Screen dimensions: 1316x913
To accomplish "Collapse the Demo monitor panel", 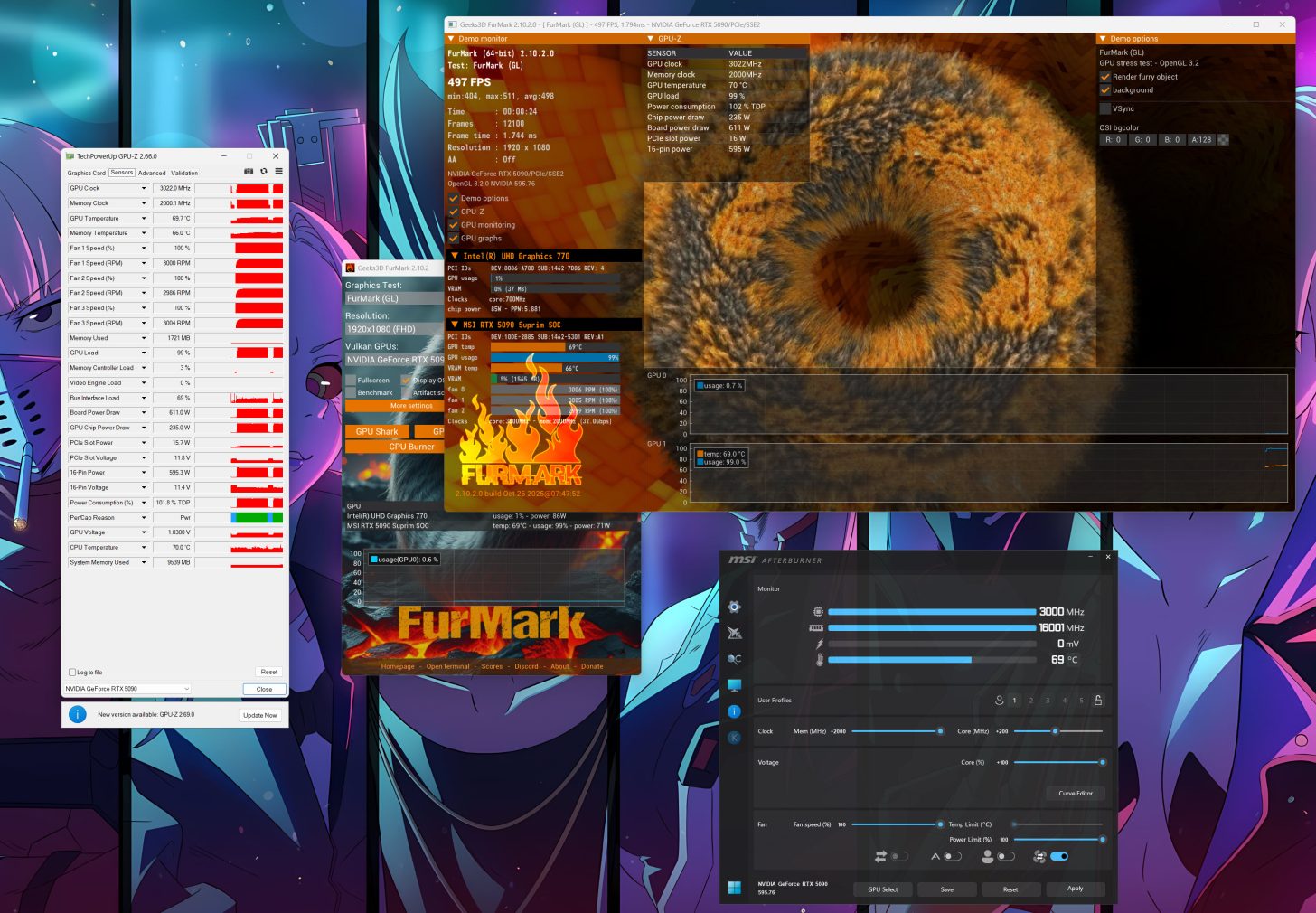I will tap(452, 39).
